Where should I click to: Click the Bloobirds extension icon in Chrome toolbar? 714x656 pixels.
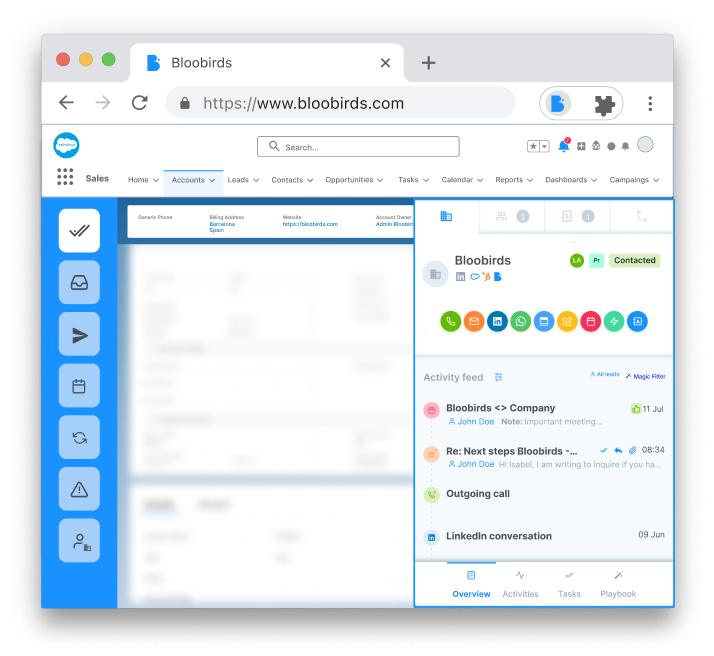[x=558, y=104]
